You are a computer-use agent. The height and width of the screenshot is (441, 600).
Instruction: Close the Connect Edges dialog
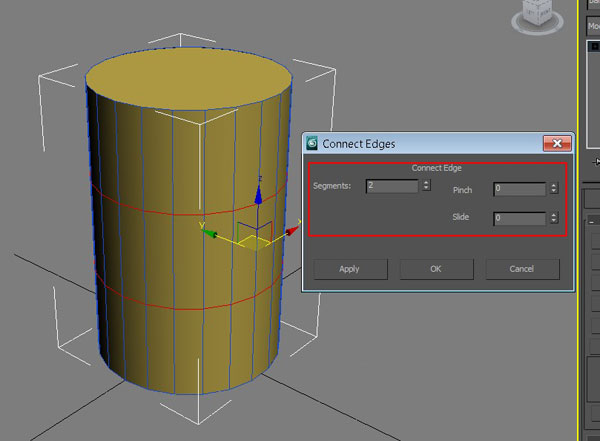[x=557, y=144]
